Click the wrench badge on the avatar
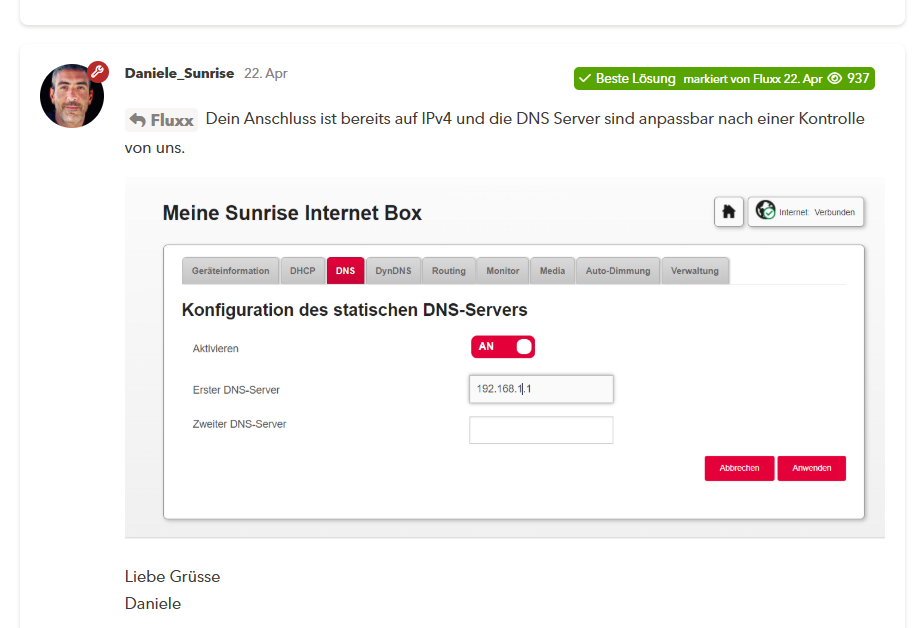The image size is (921, 628). (x=97, y=71)
